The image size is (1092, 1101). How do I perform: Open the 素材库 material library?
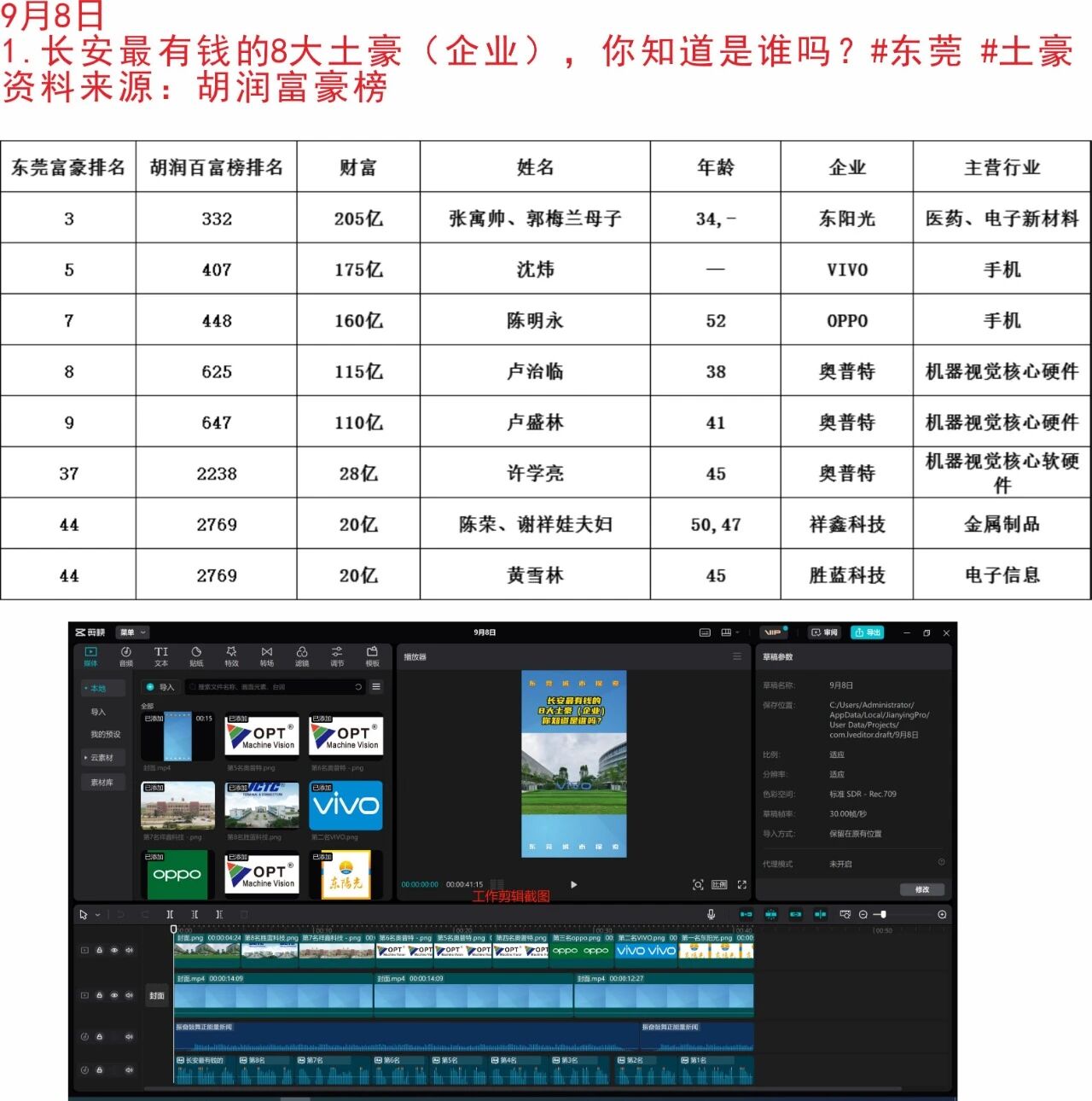click(x=103, y=782)
